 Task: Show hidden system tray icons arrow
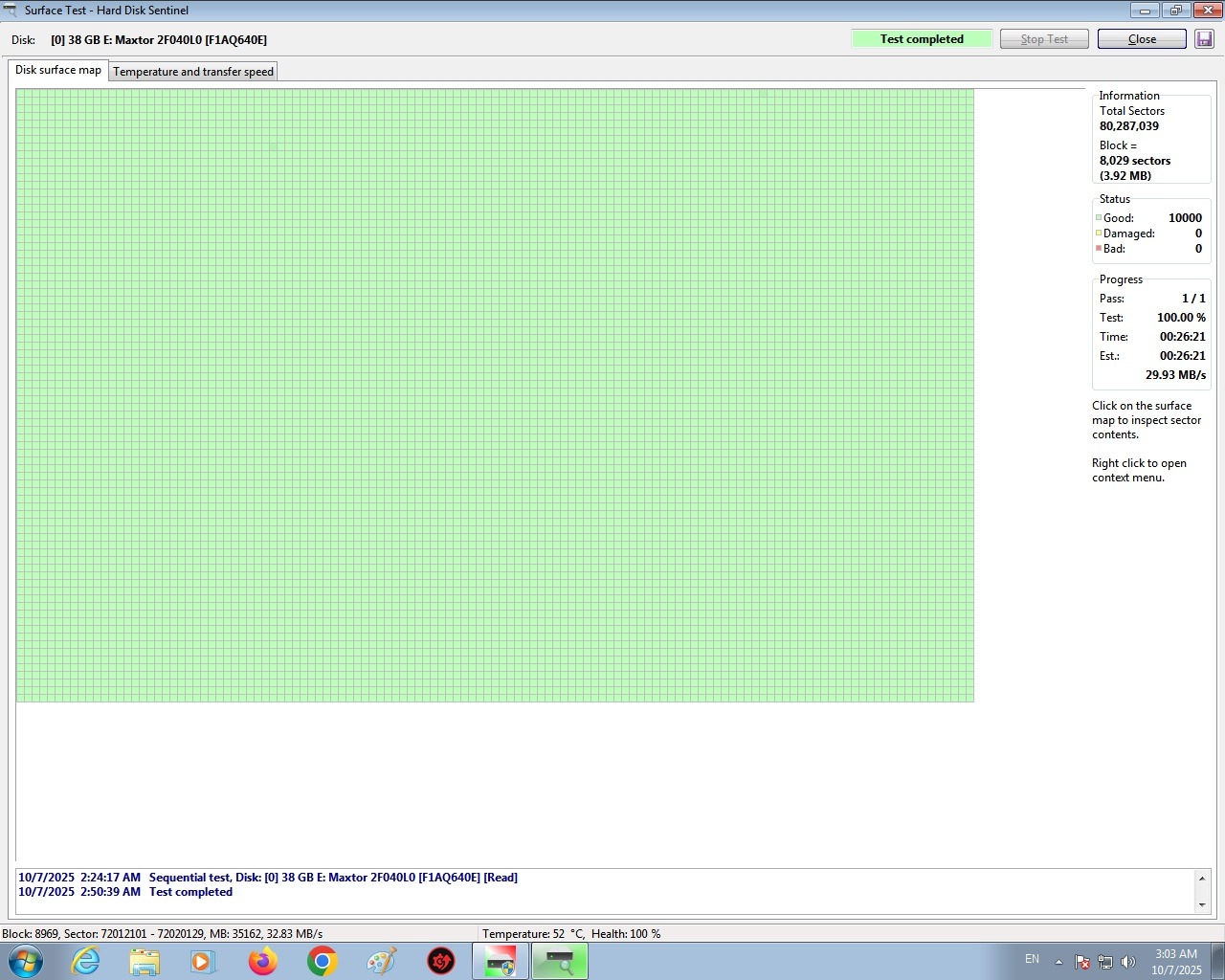1058,962
